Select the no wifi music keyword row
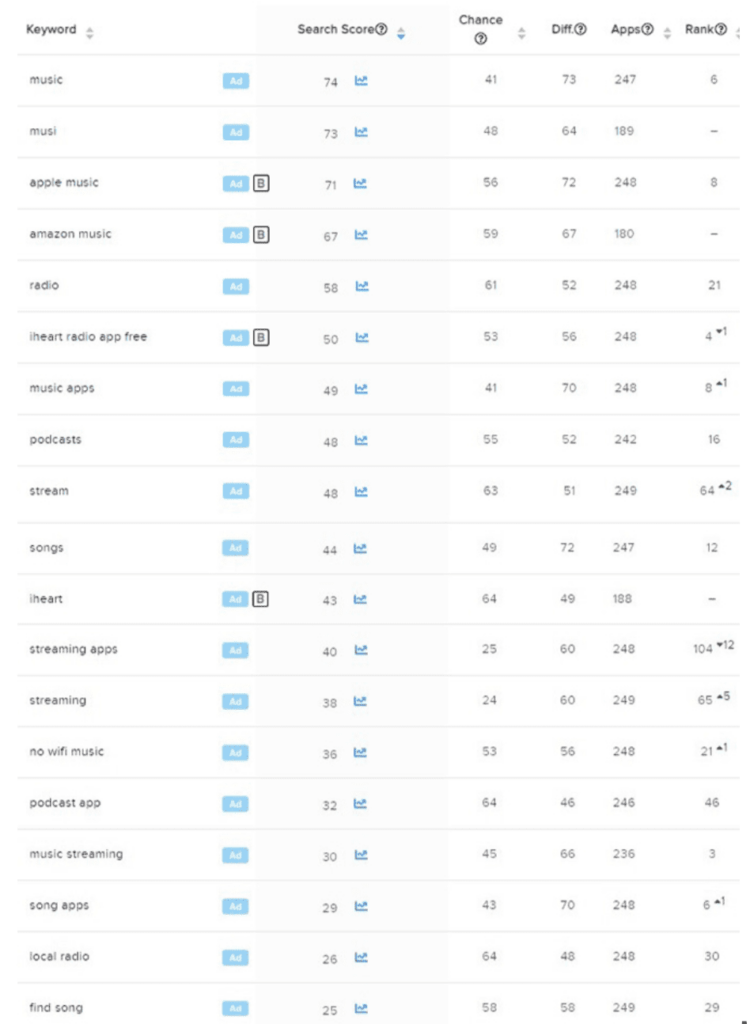Viewport: 750px width, 1024px height. coord(379,752)
